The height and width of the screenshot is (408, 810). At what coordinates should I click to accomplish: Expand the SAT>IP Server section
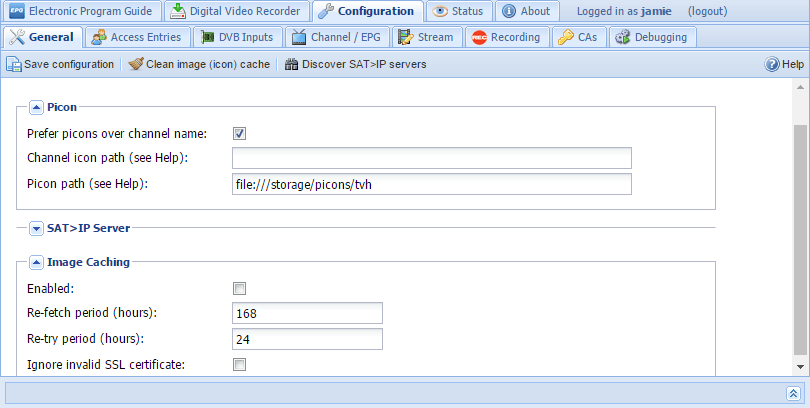click(x=36, y=228)
